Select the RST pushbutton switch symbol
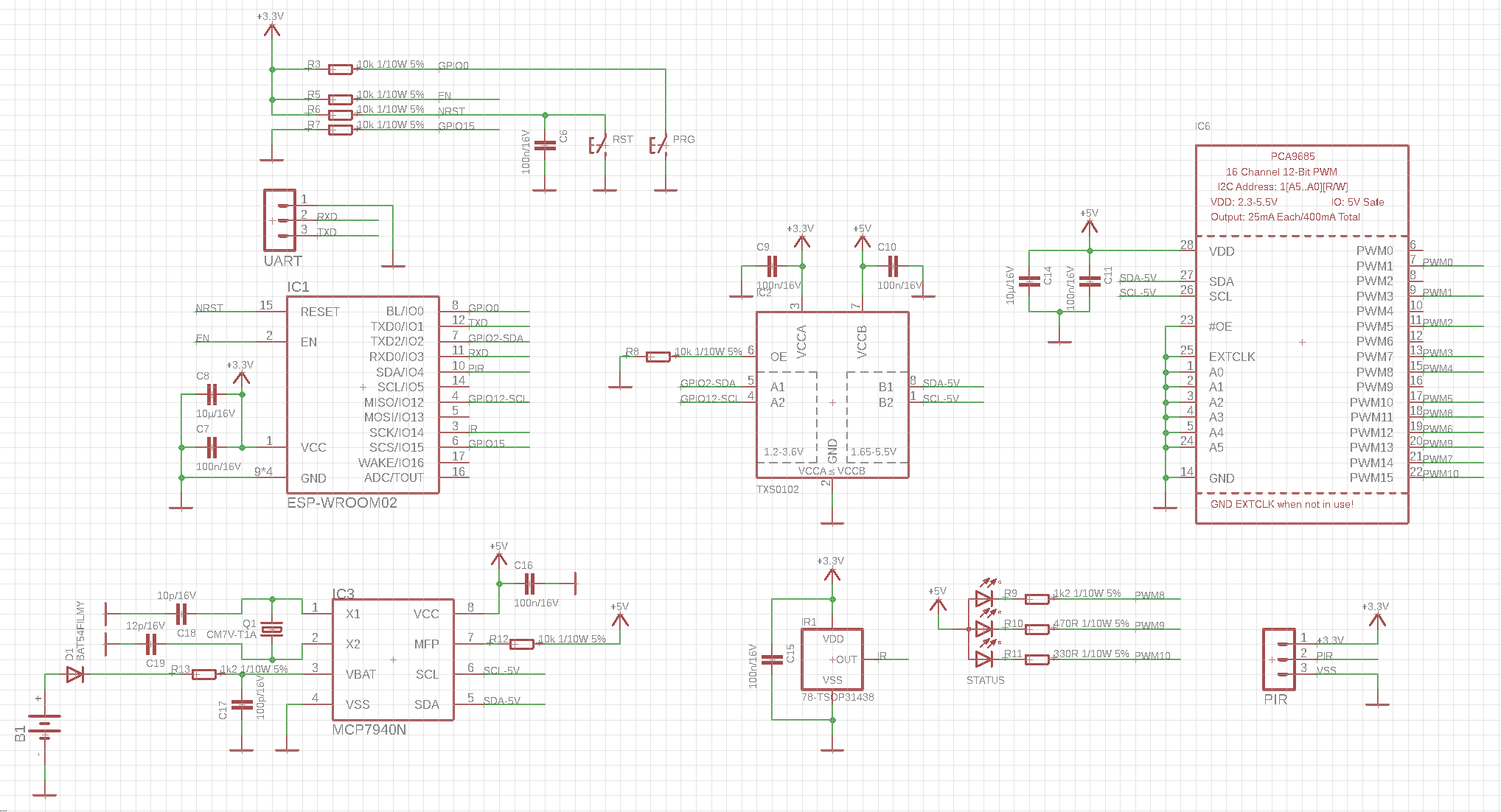 coord(599,145)
